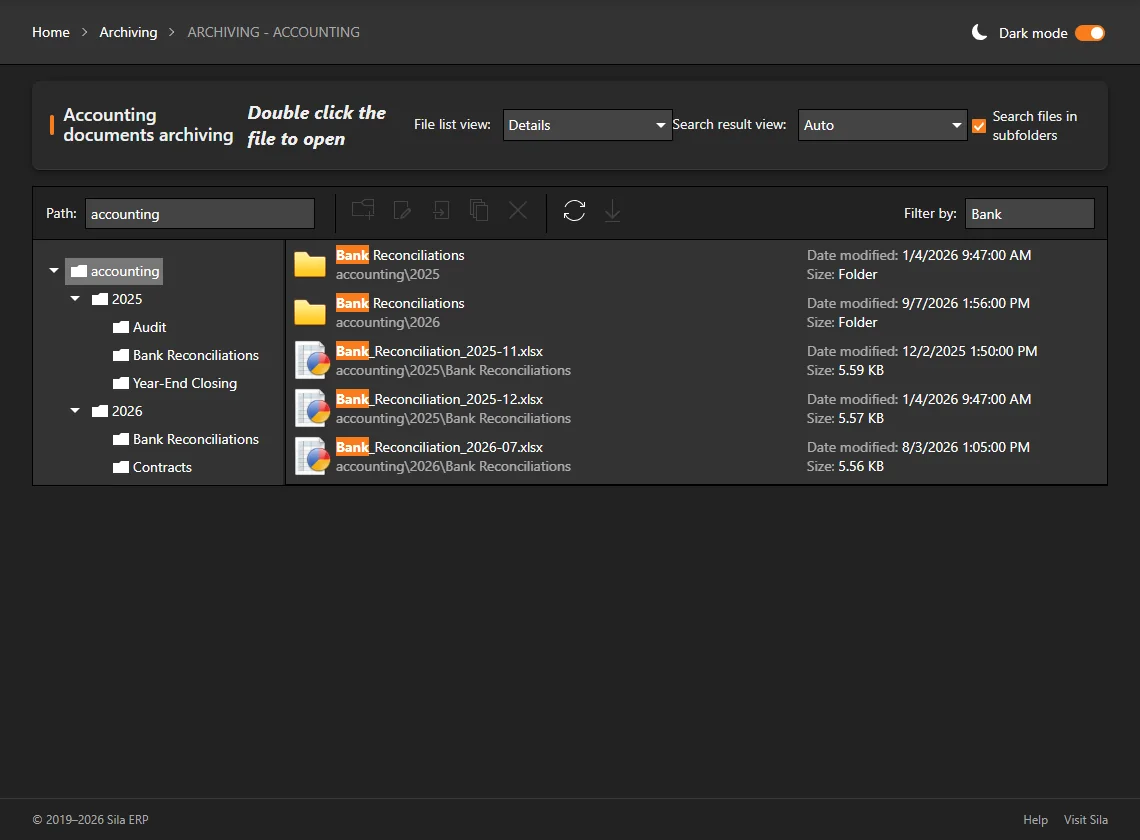Turn off the Dark mode switch

(x=1090, y=33)
